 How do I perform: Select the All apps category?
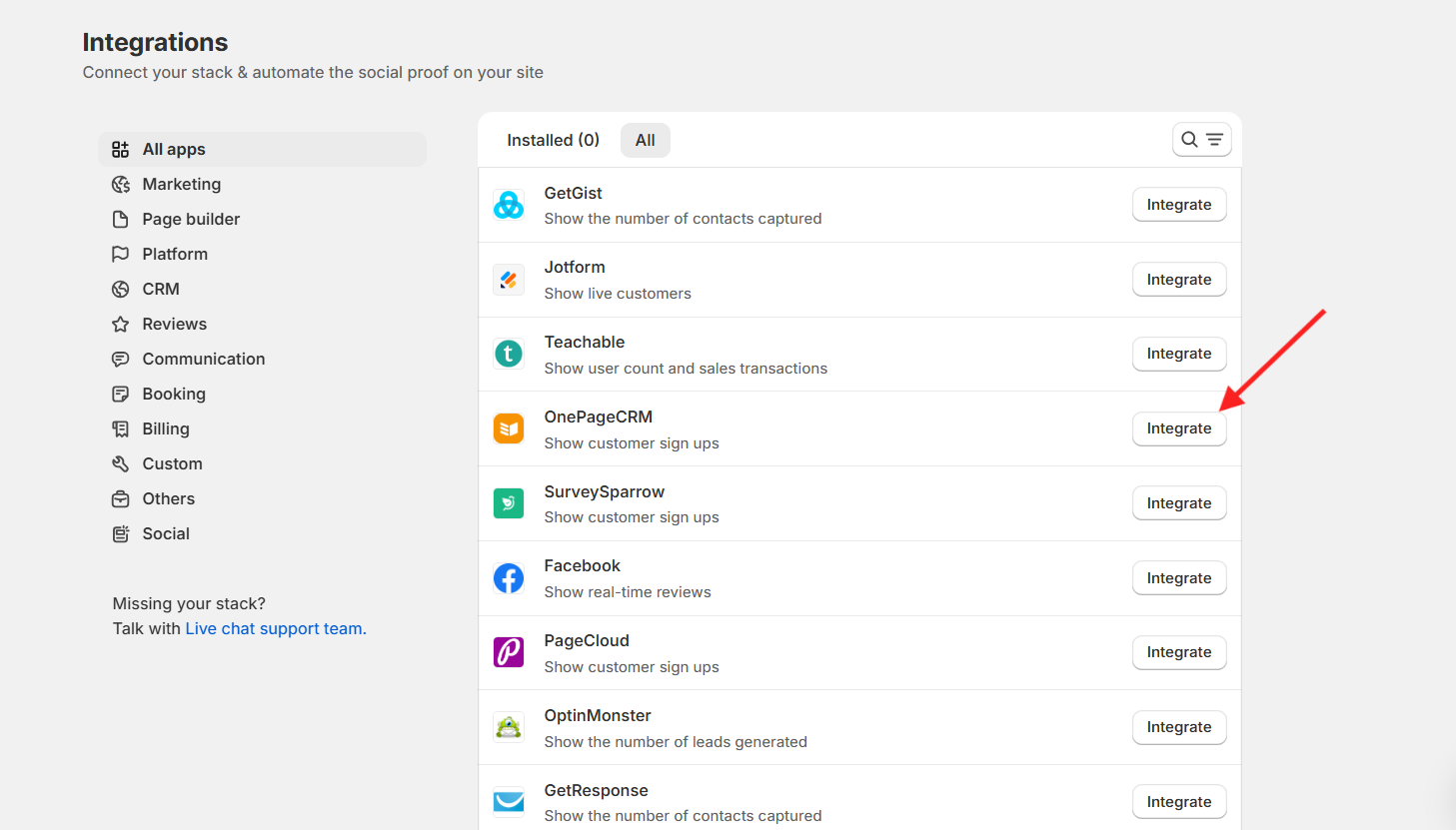coord(263,150)
